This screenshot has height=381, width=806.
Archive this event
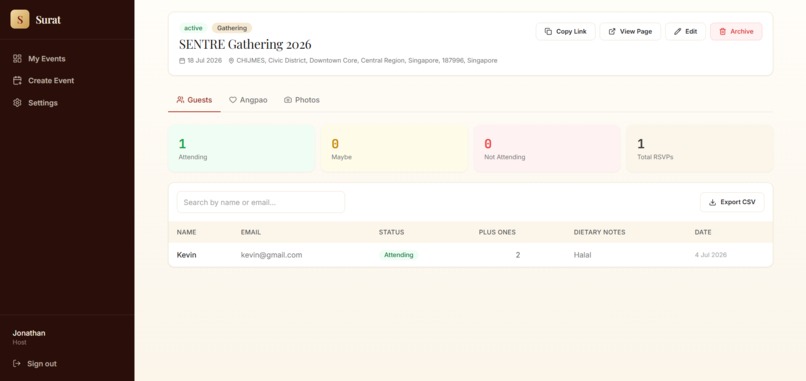(736, 31)
